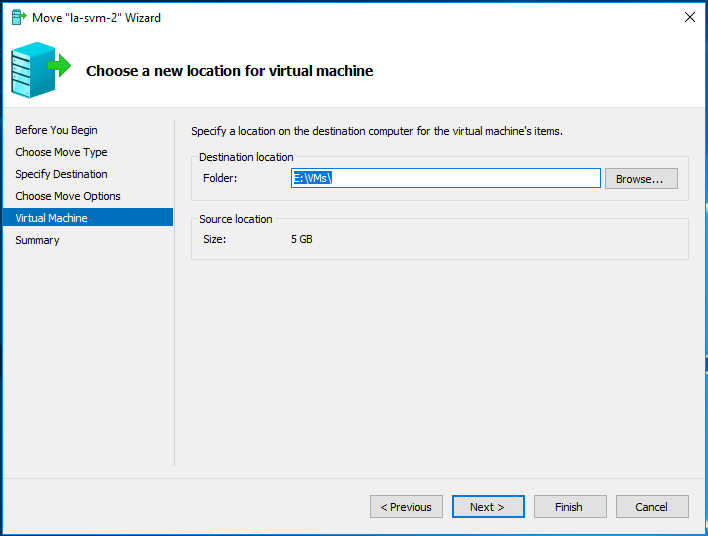Click the large server move icon in header
This screenshot has width=708, height=536.
pyautogui.click(x=41, y=70)
